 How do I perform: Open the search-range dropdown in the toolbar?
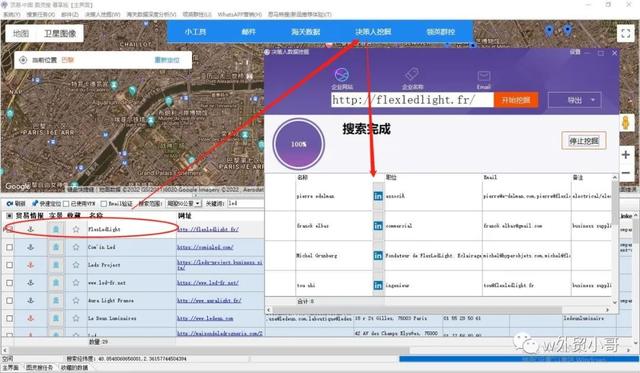[x=184, y=203]
